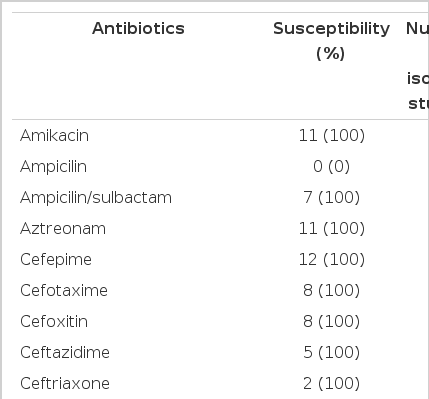Select the Cefotaxime row label

[64, 291]
